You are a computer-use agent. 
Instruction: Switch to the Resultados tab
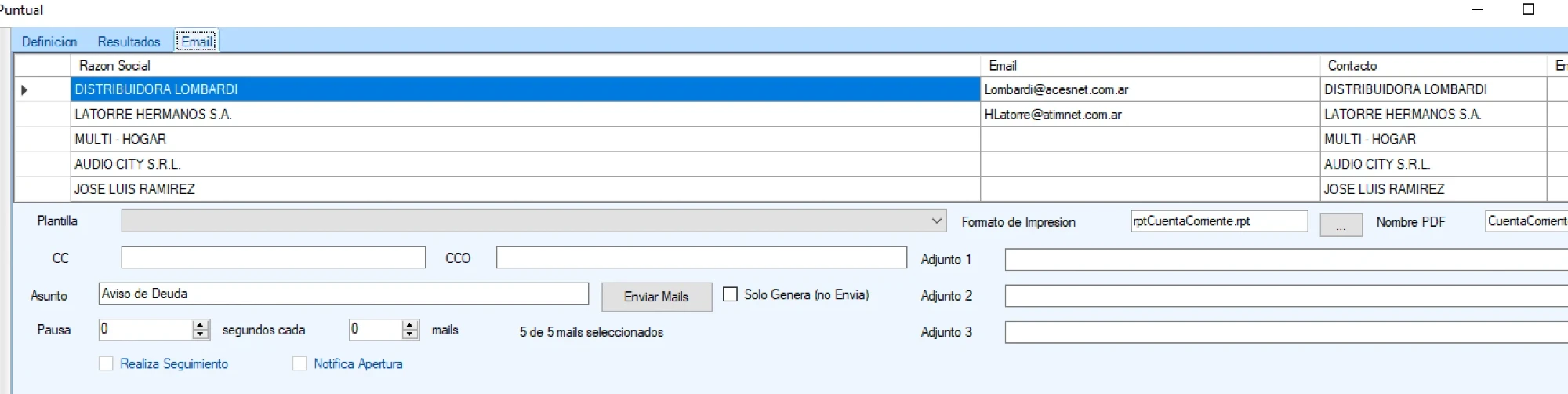[x=129, y=42]
